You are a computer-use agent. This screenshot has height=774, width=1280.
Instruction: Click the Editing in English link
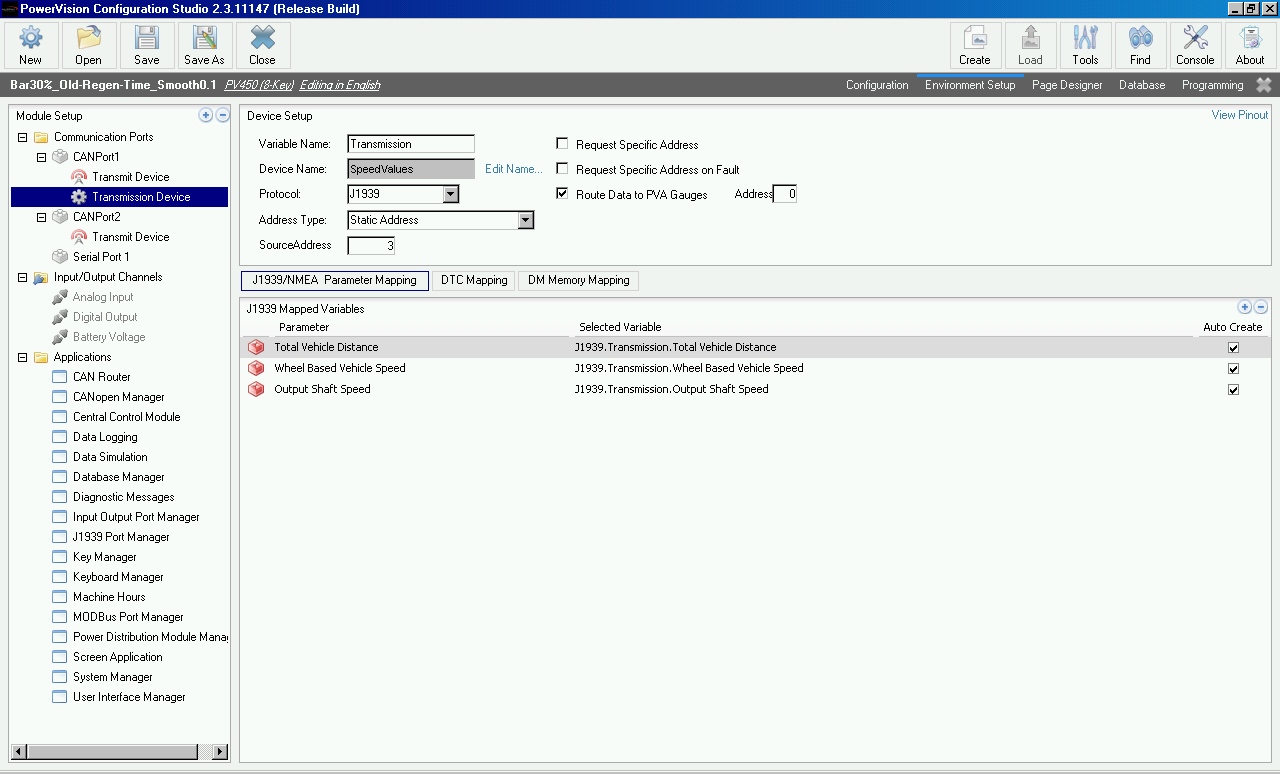[x=340, y=85]
